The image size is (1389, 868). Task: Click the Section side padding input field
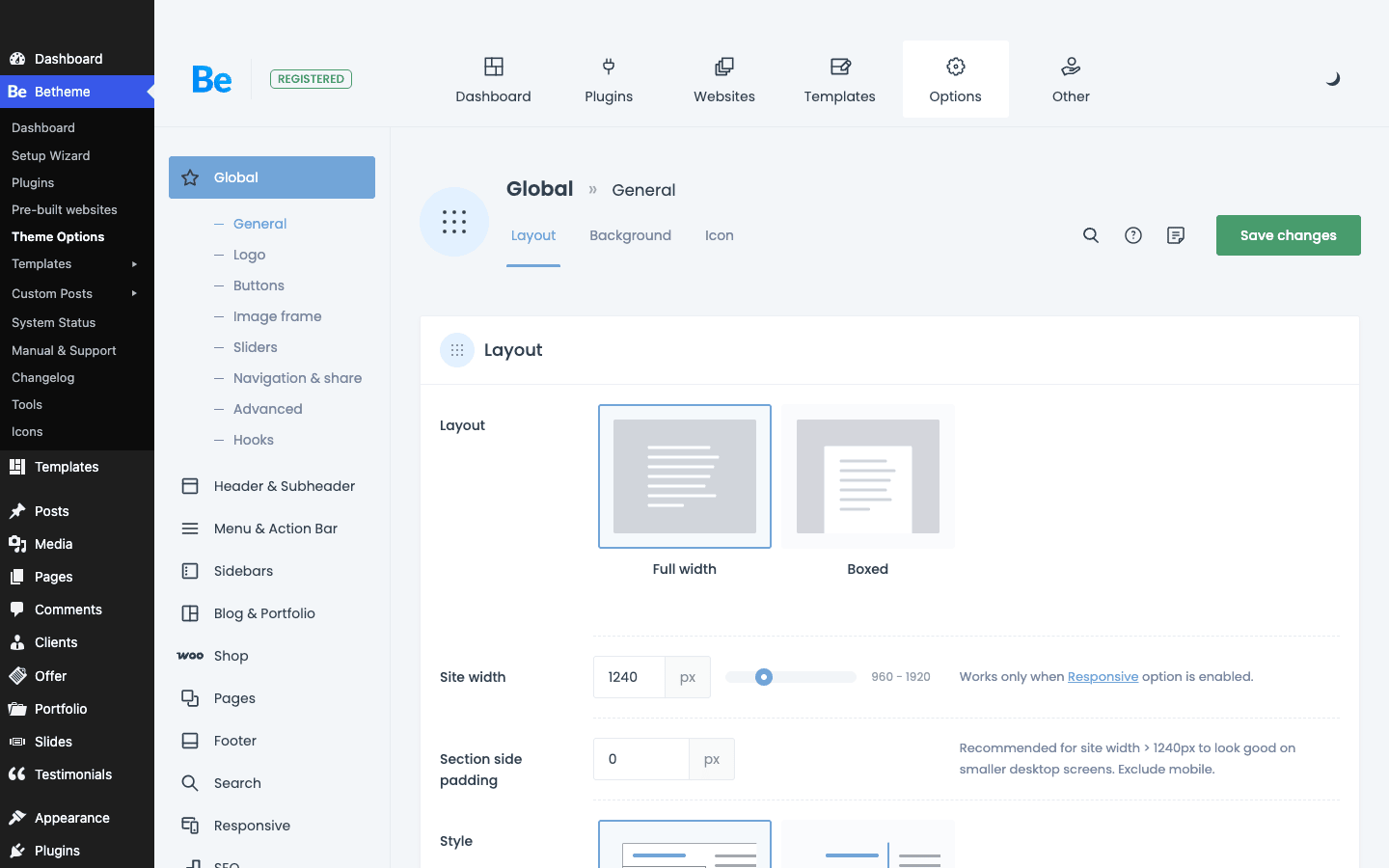point(641,759)
